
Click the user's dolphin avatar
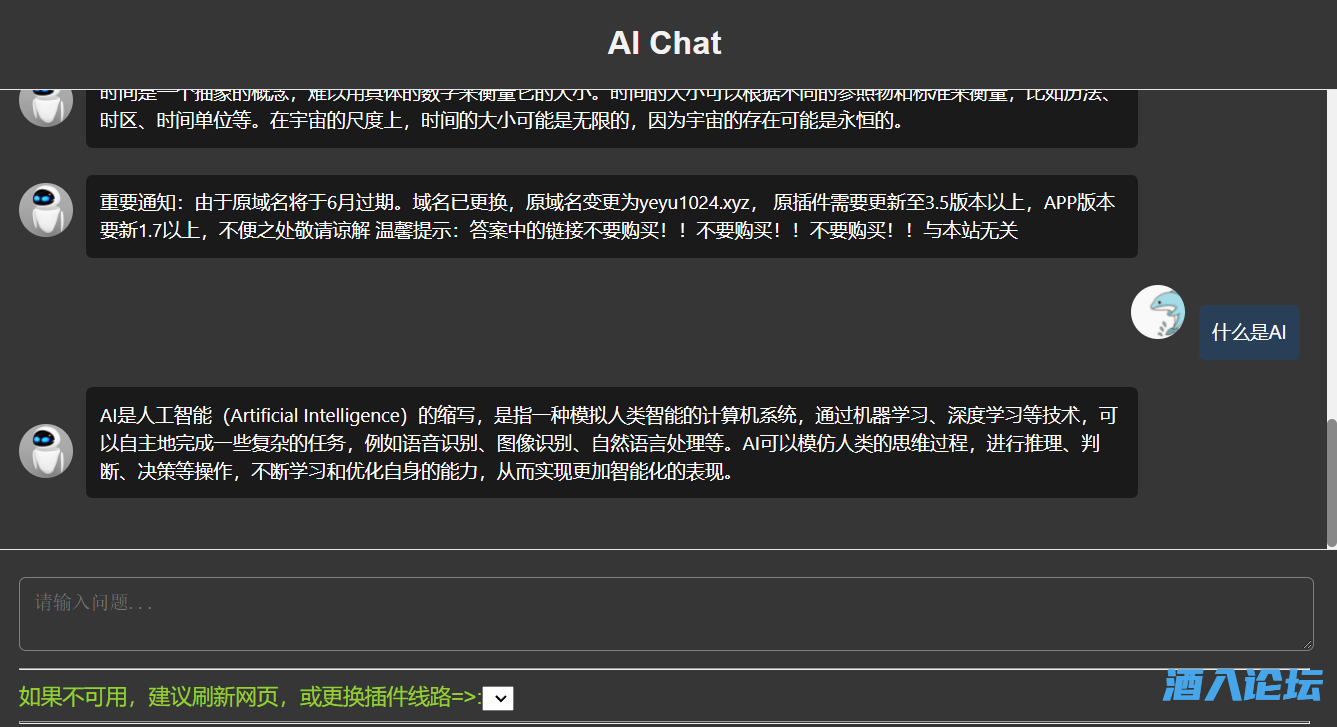click(x=1158, y=313)
